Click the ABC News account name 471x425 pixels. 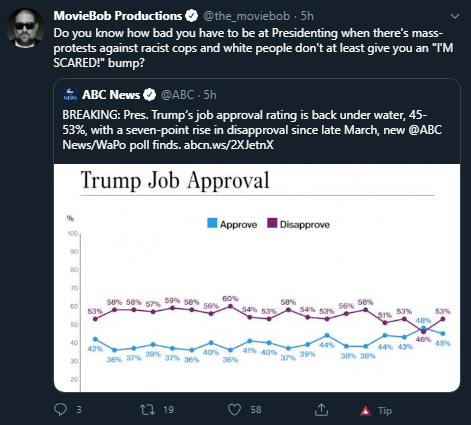pyautogui.click(x=111, y=95)
